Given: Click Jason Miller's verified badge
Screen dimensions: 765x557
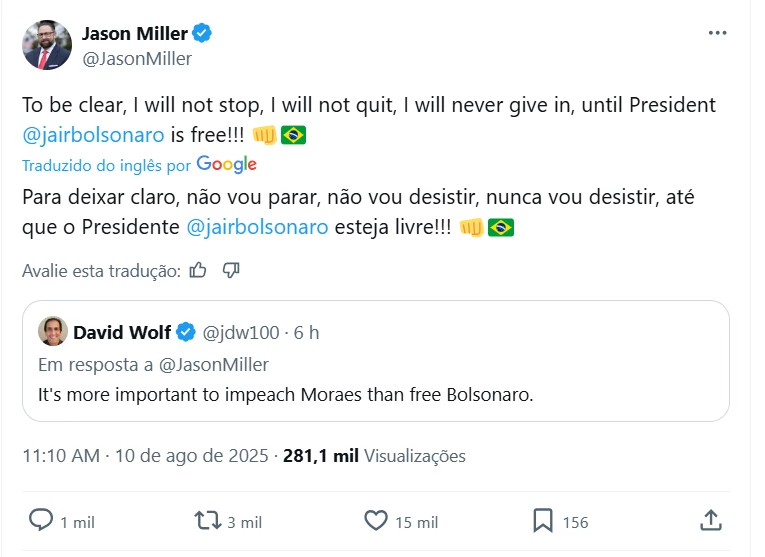Looking at the screenshot, I should (203, 34).
